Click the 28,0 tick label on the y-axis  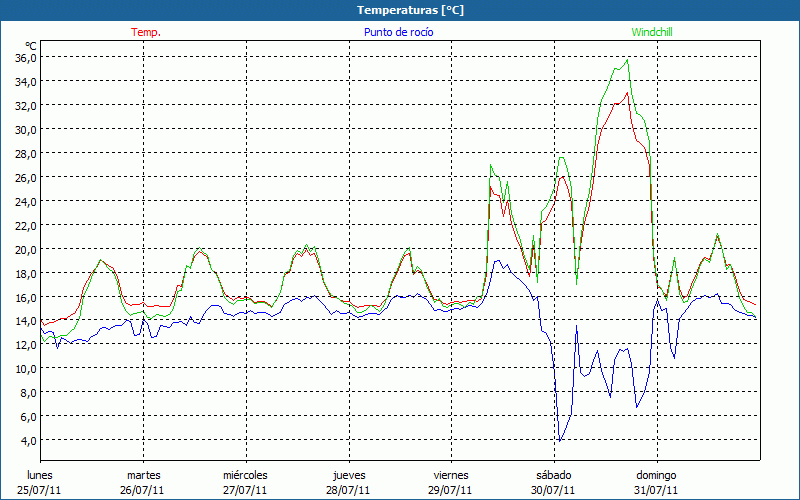coord(25,153)
